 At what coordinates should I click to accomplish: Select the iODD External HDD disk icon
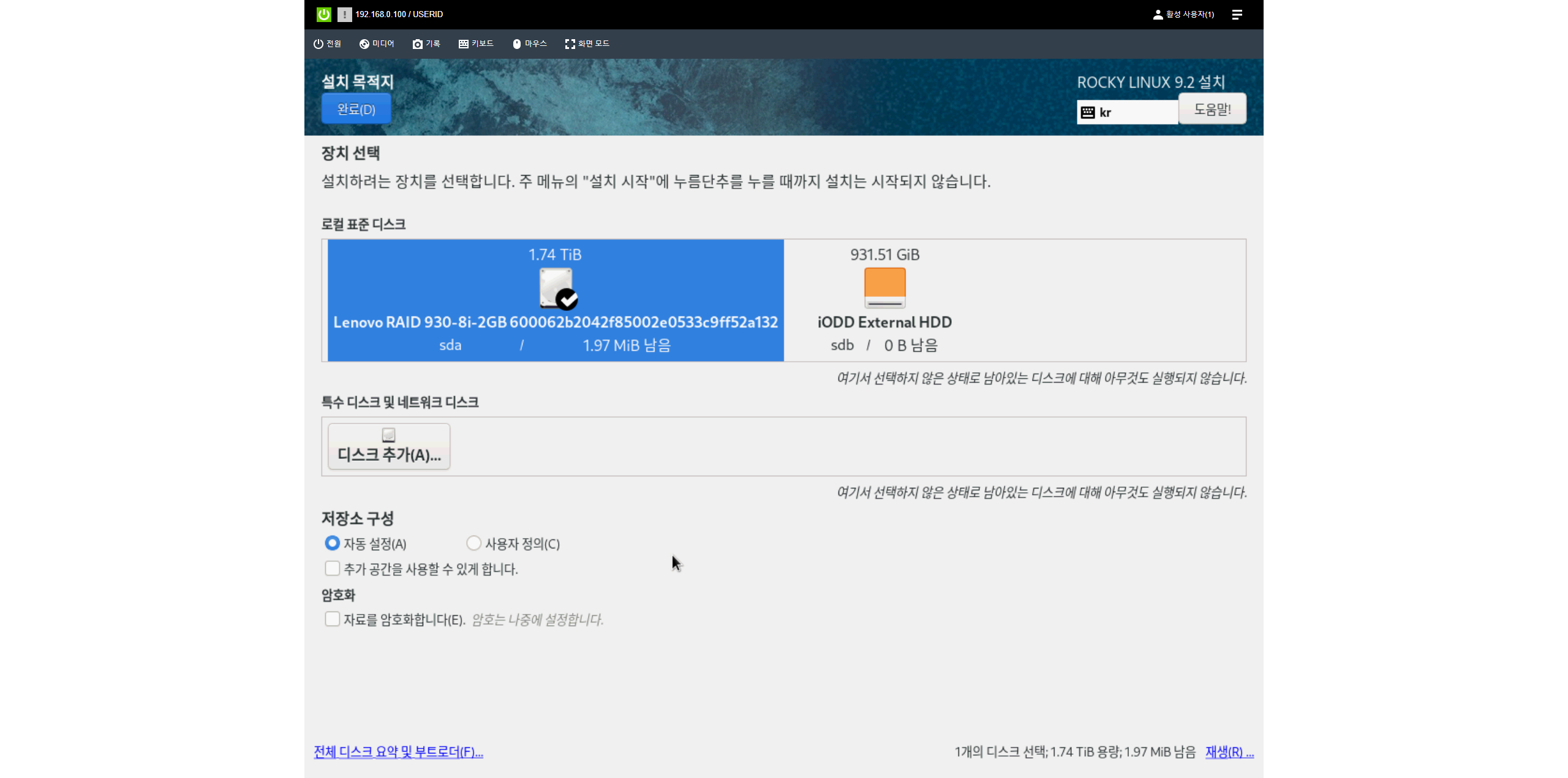pos(884,288)
